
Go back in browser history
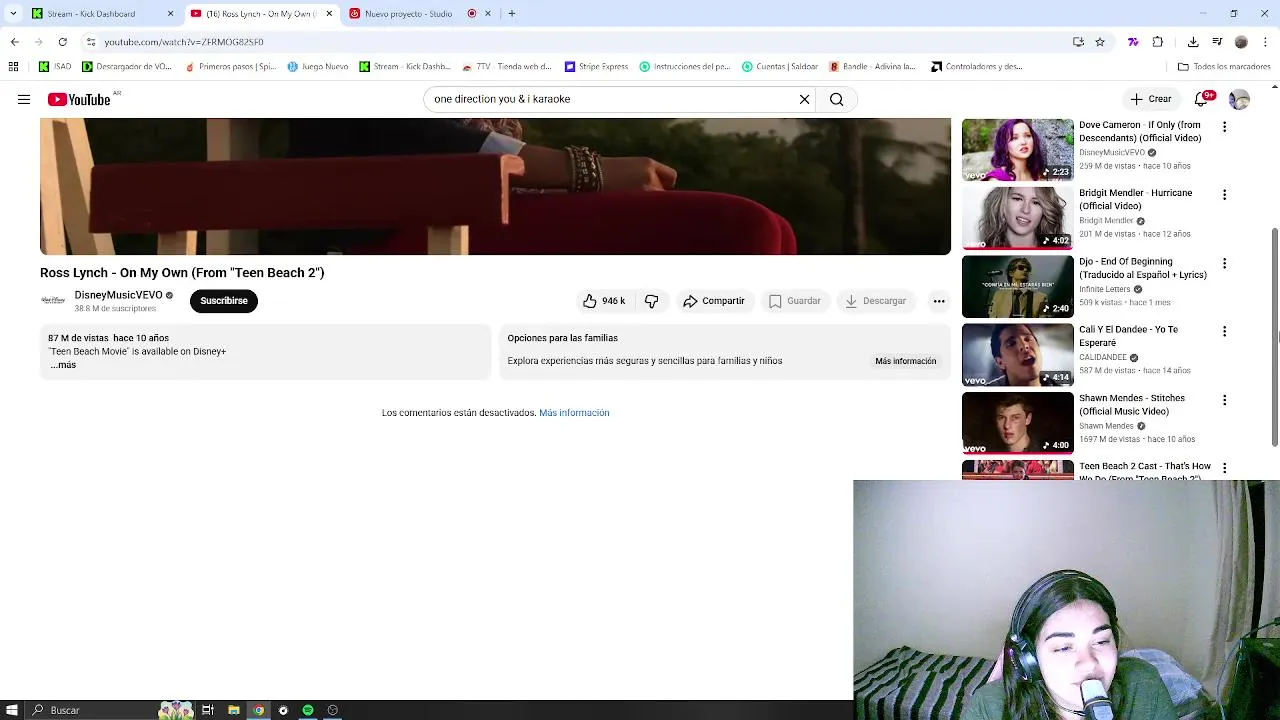pos(14,42)
